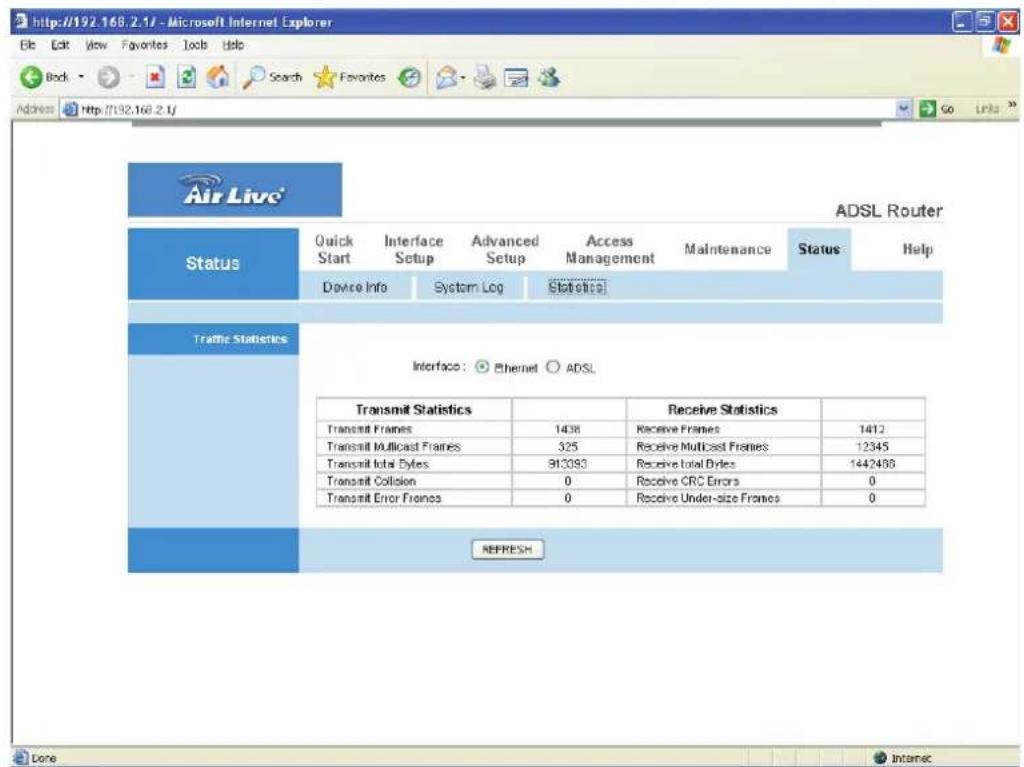Open the Mail icon dropdown arrow
This screenshot has height=767, width=1024.
(x=462, y=78)
